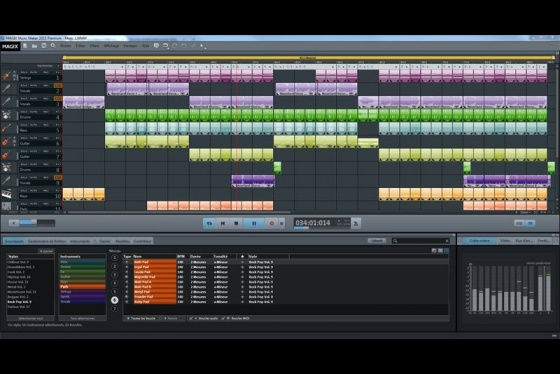Click the Catalogue button

click(376, 241)
